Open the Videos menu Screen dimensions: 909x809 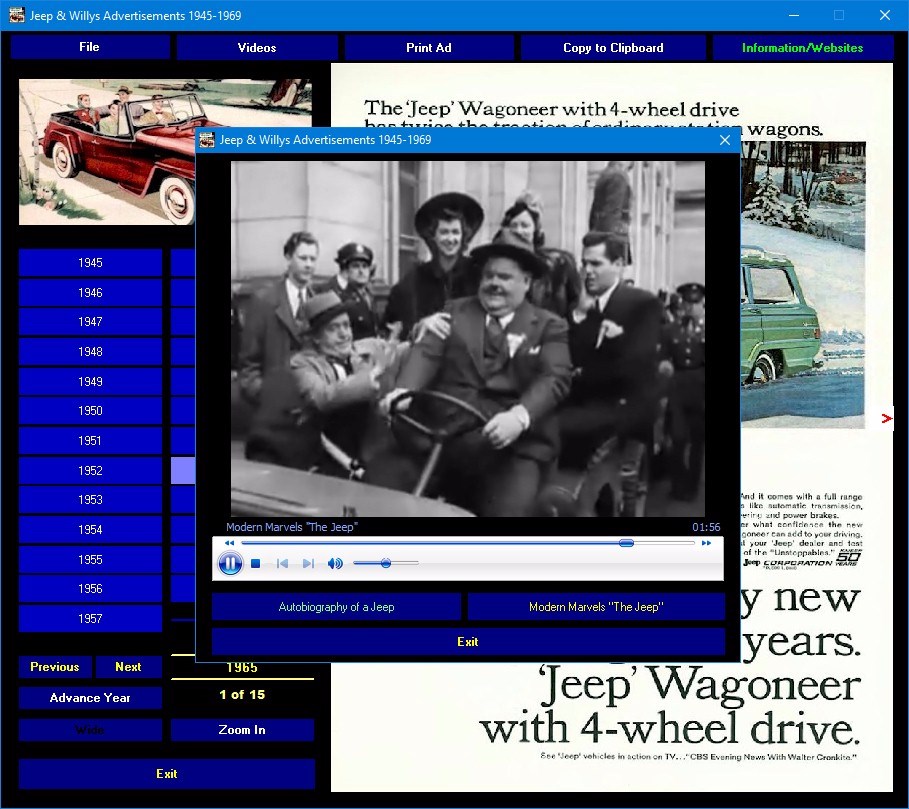click(257, 48)
